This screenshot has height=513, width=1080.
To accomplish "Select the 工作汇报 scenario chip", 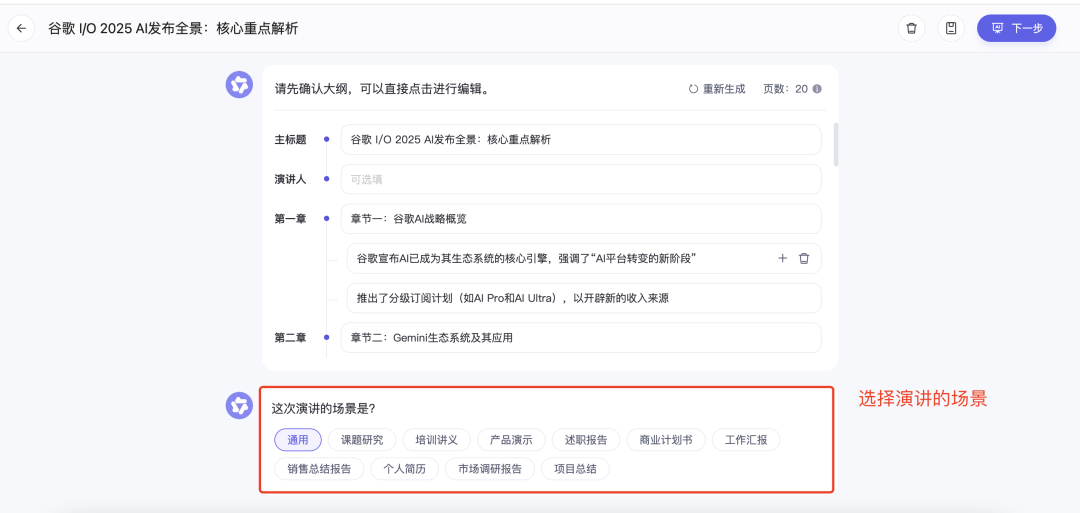I will pos(746,439).
